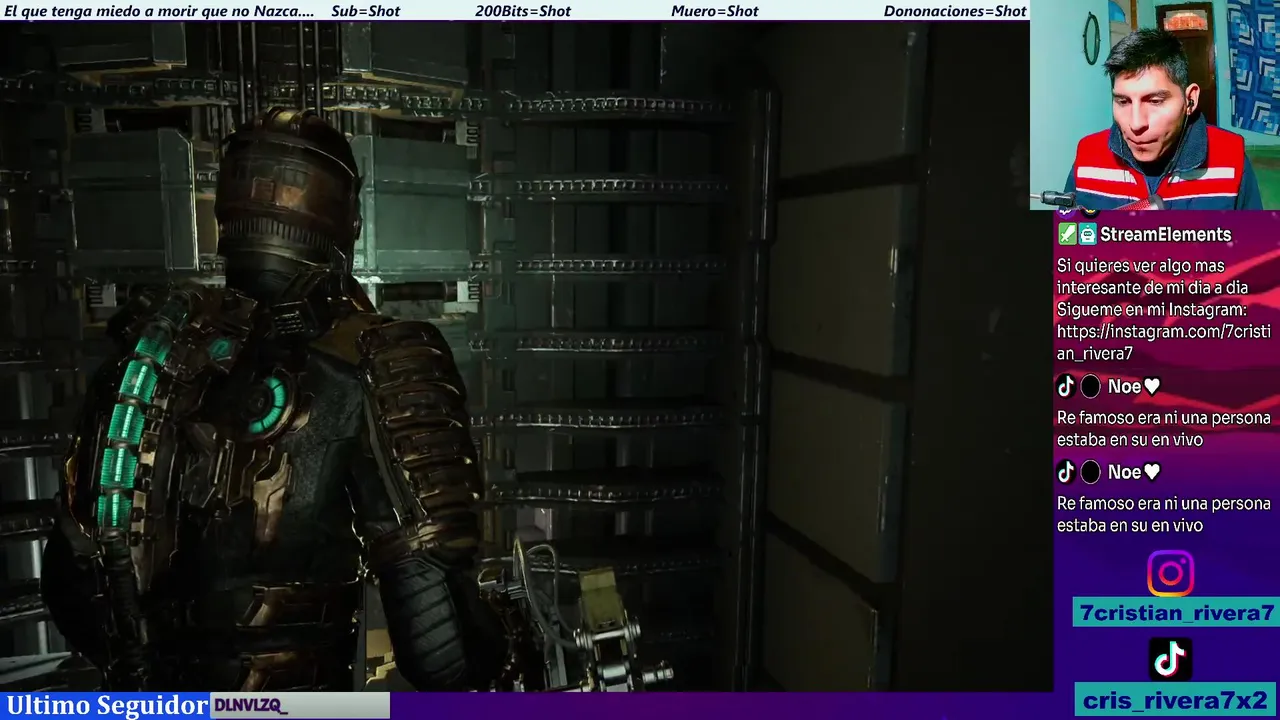Click the cris_rivera7x2 TikTok handle label

click(1177, 700)
